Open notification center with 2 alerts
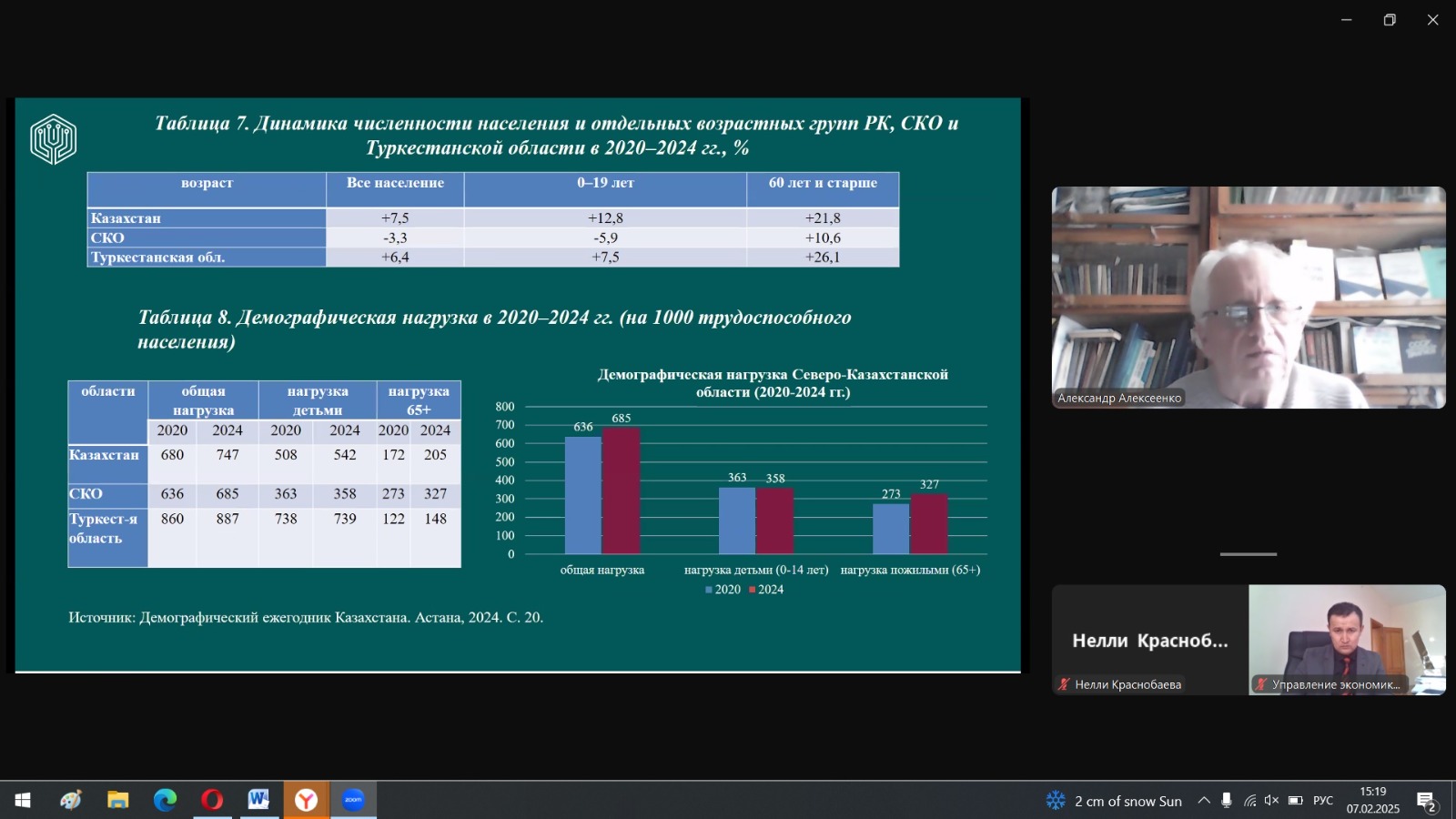This screenshot has width=1456, height=819. tap(1426, 801)
